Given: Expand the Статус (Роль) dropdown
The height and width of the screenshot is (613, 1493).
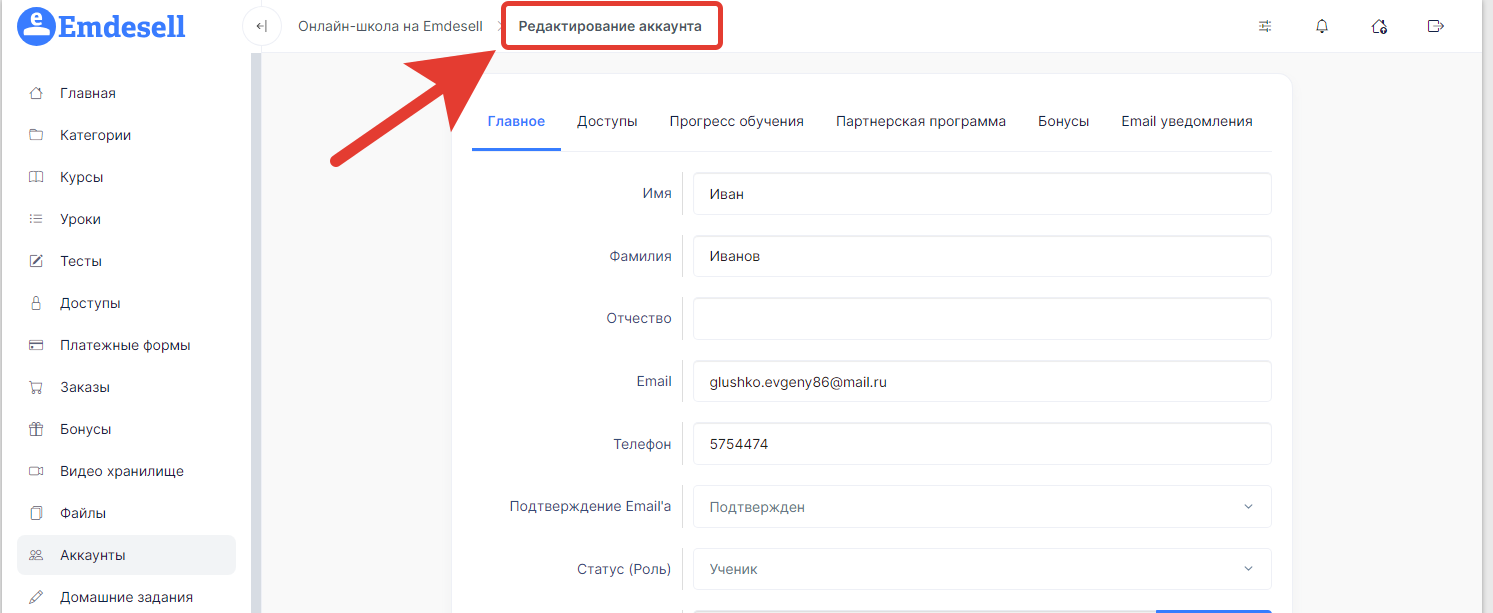Looking at the screenshot, I should pos(981,569).
